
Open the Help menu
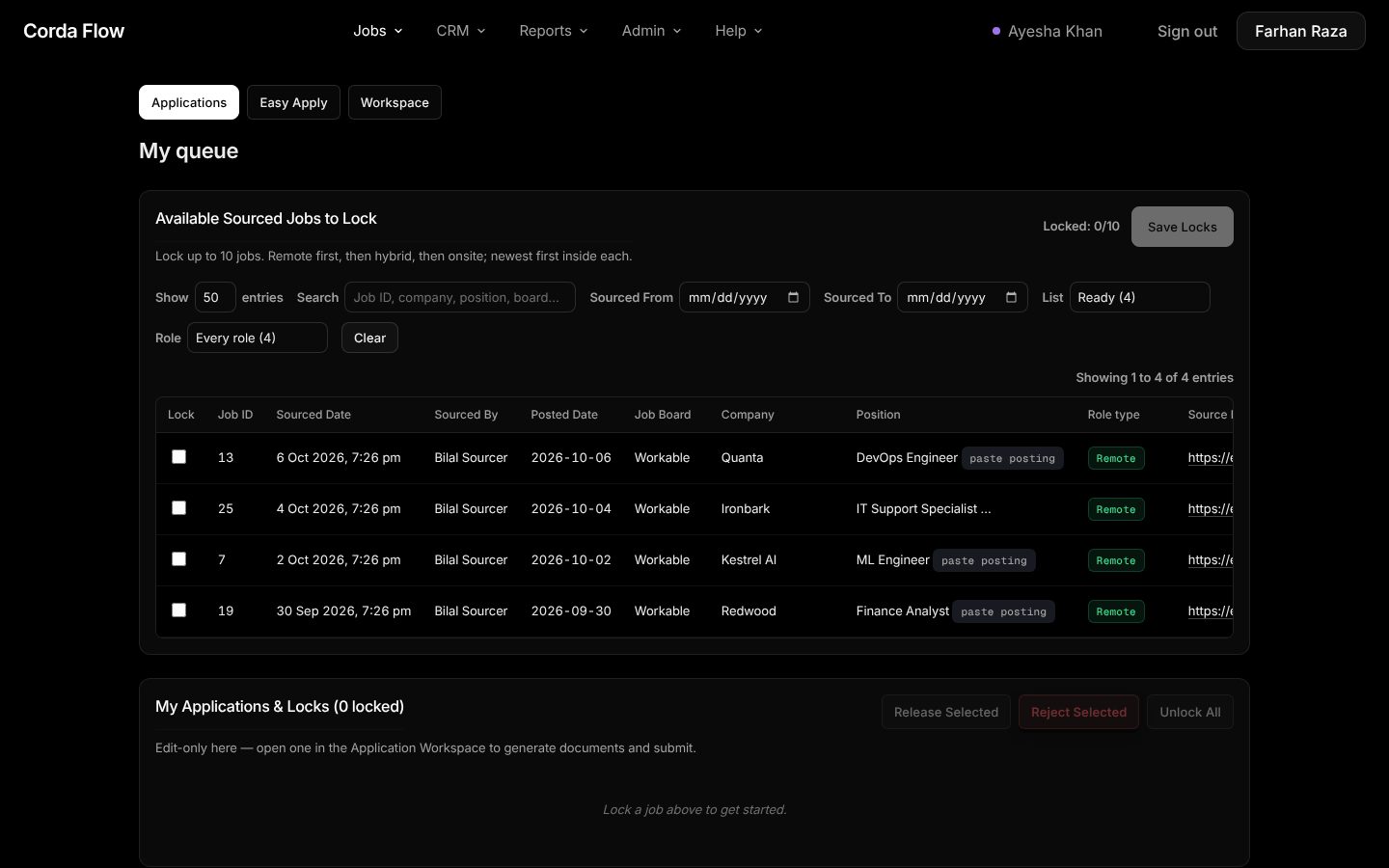point(738,31)
